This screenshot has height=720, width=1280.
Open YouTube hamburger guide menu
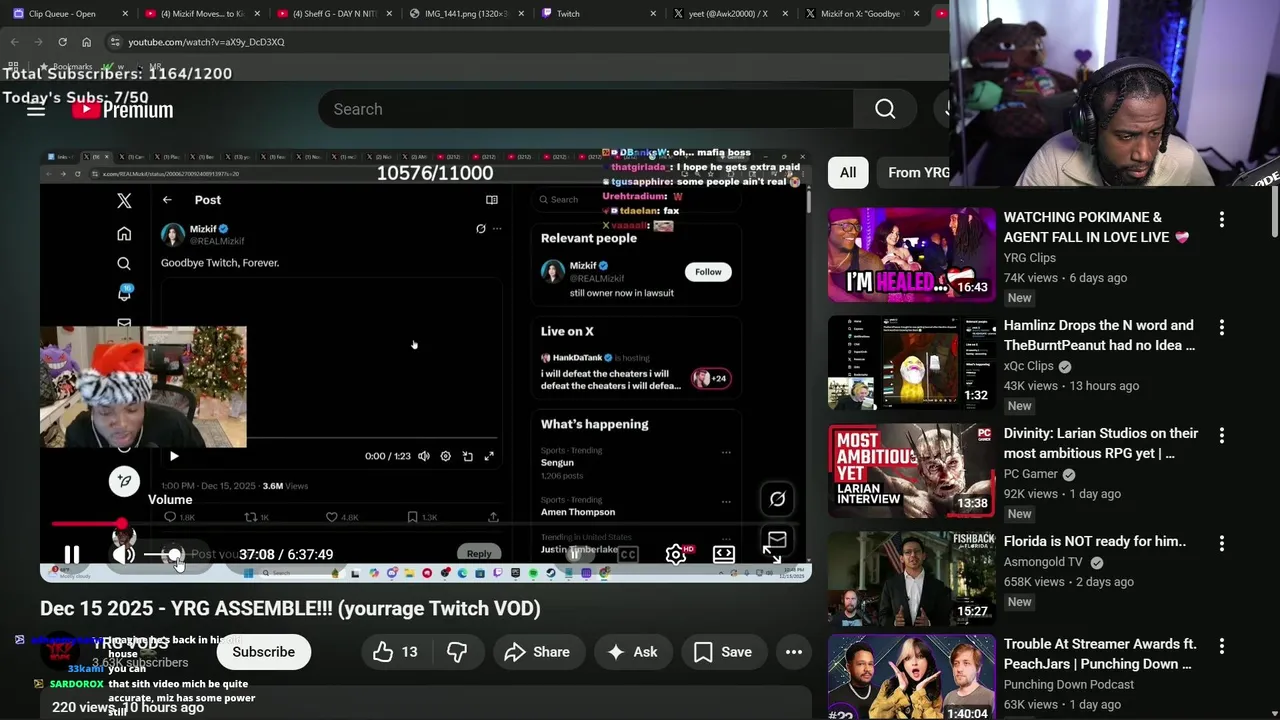(x=36, y=109)
